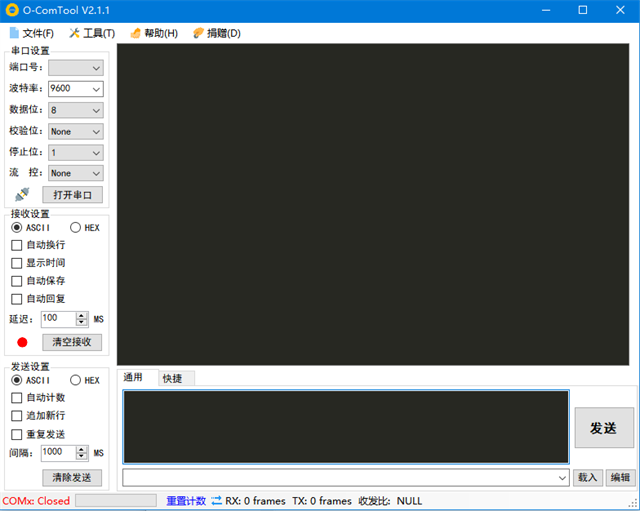Click the 收发比: NULL status text
The width and height of the screenshot is (640, 511).
[390, 500]
